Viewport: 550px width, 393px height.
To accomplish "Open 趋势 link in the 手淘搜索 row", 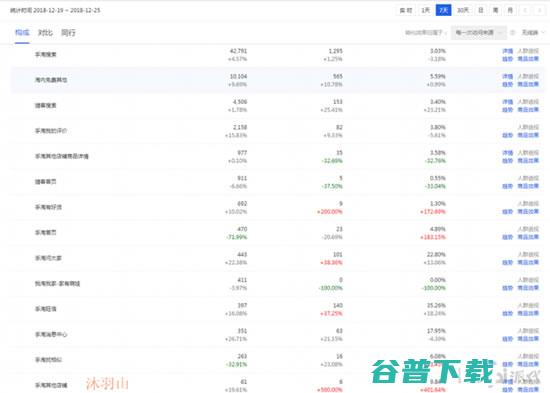I will tap(508, 59).
